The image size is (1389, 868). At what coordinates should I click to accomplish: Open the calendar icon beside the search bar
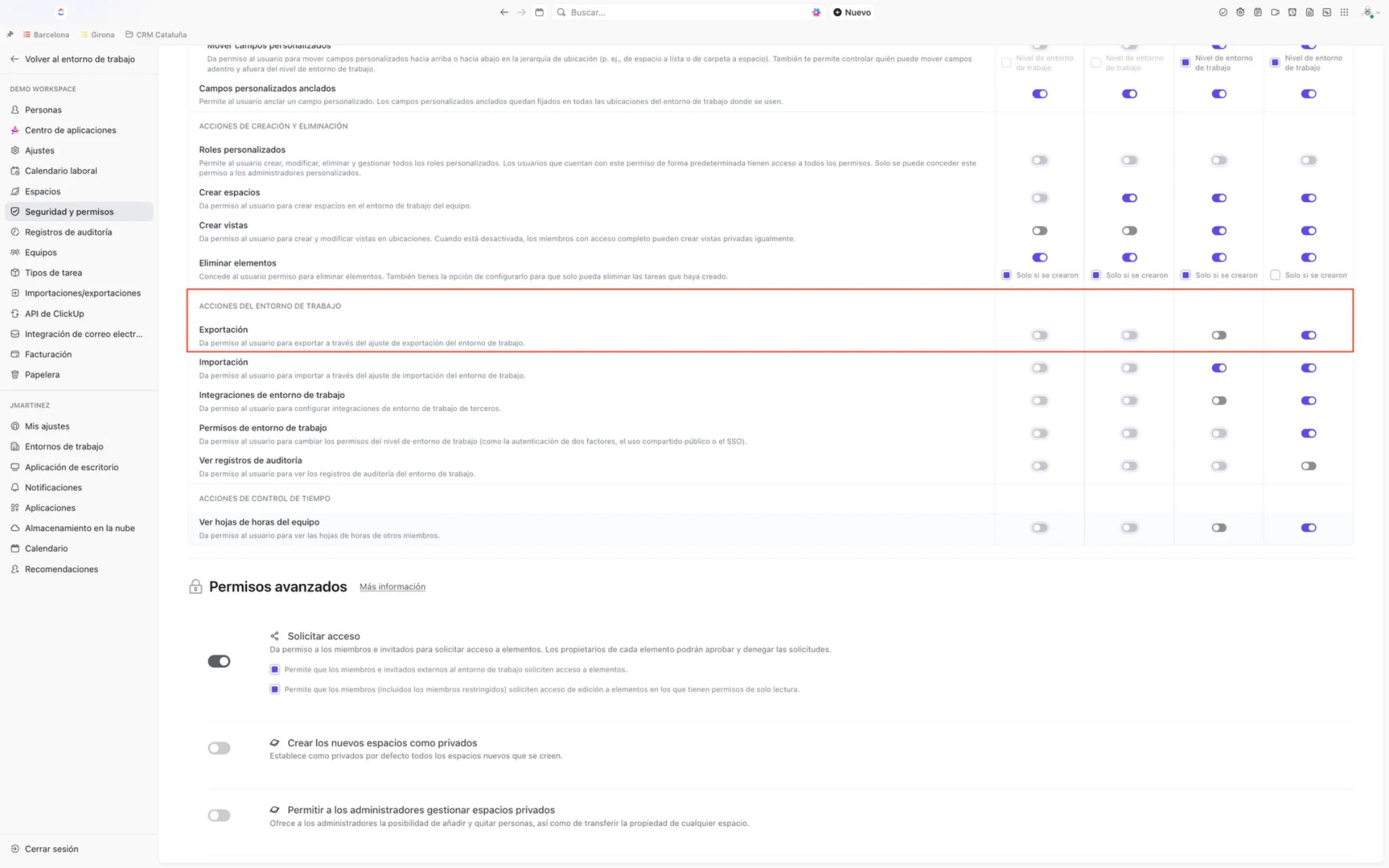(x=539, y=12)
